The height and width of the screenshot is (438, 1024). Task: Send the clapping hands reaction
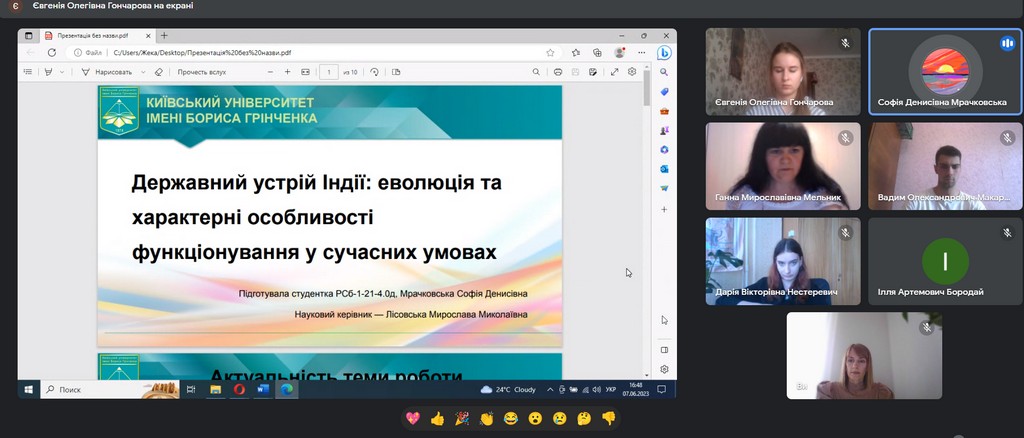[486, 418]
